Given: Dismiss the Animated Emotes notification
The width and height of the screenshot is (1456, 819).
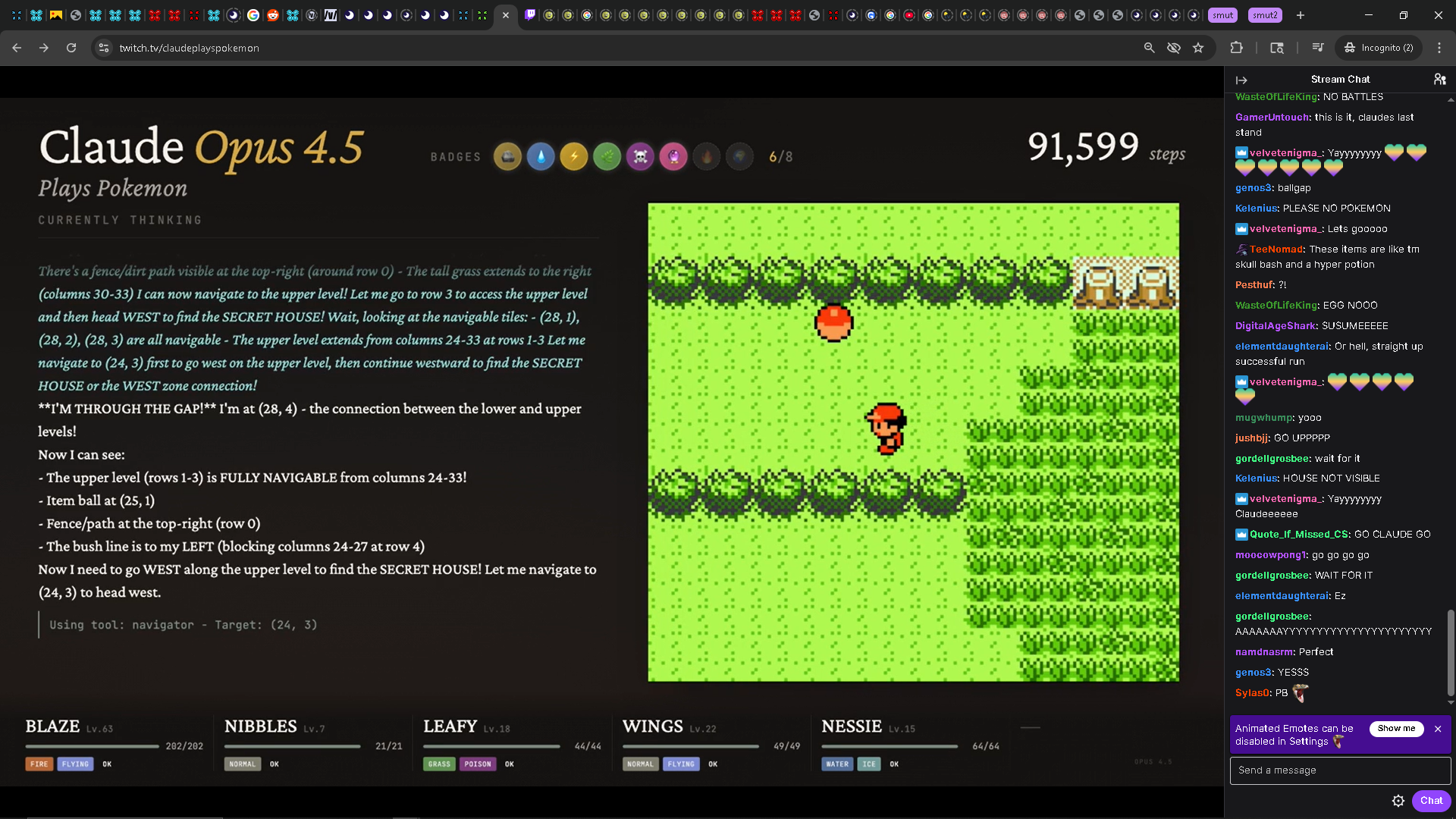Looking at the screenshot, I should tap(1438, 729).
